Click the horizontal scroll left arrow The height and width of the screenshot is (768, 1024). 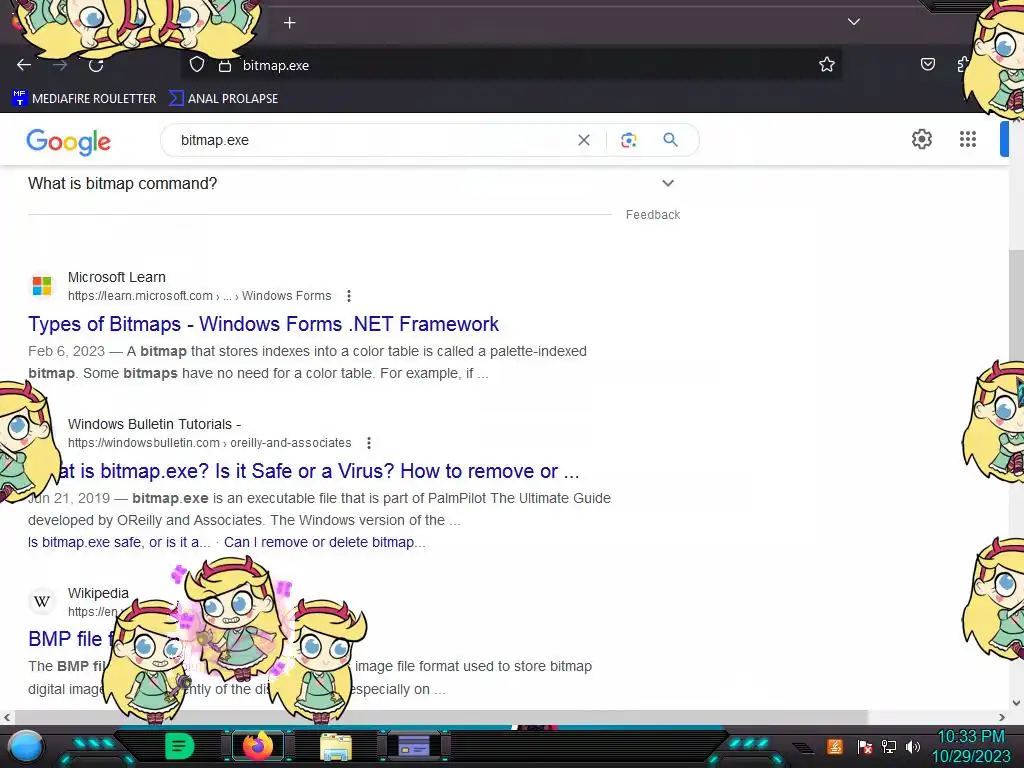click(x=7, y=717)
